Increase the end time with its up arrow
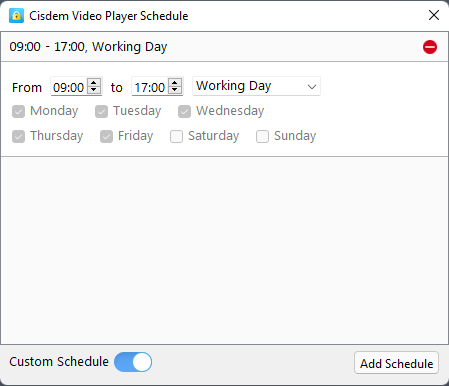 point(175,83)
